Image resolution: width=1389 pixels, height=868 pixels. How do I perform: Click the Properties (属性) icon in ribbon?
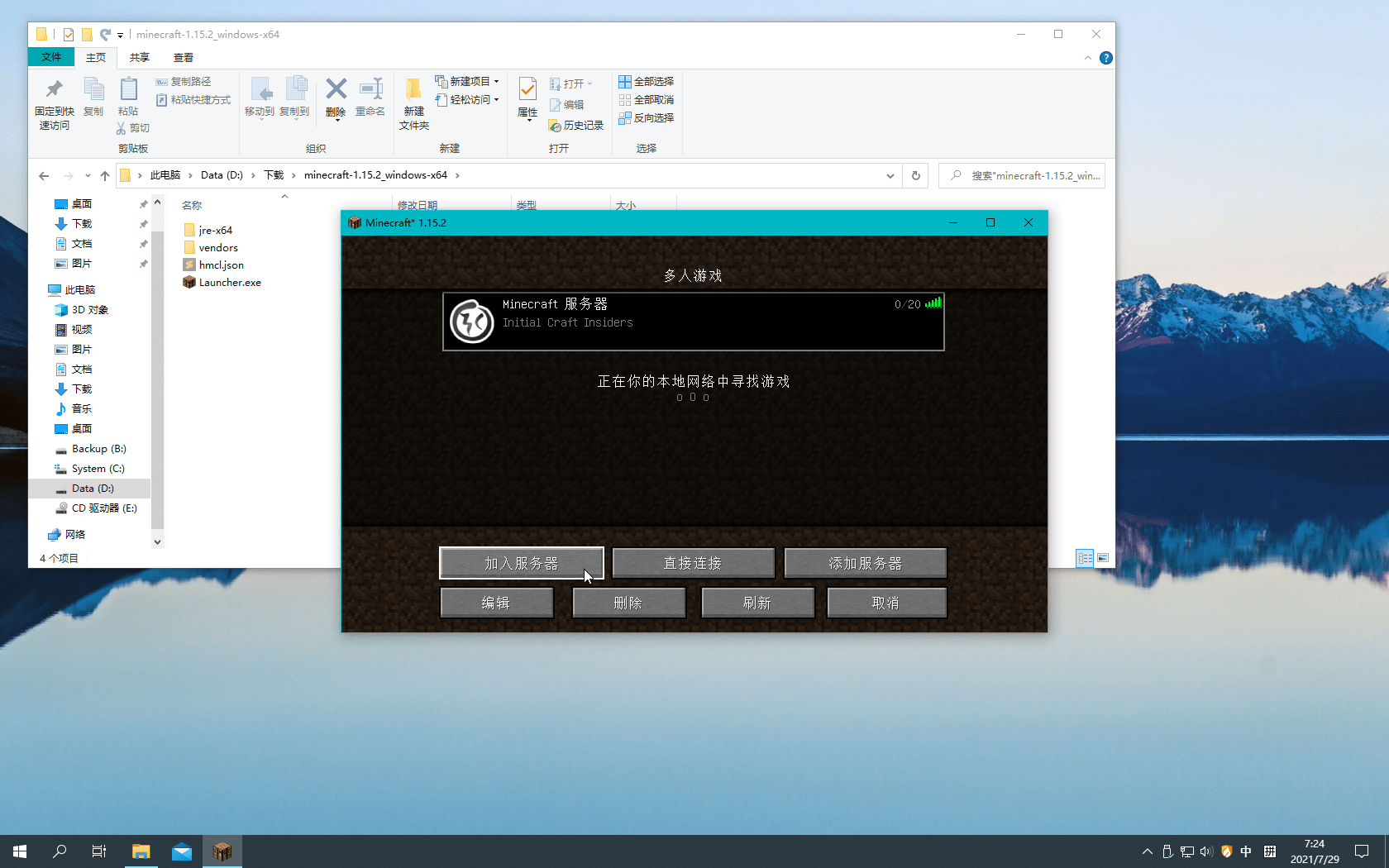(527, 89)
